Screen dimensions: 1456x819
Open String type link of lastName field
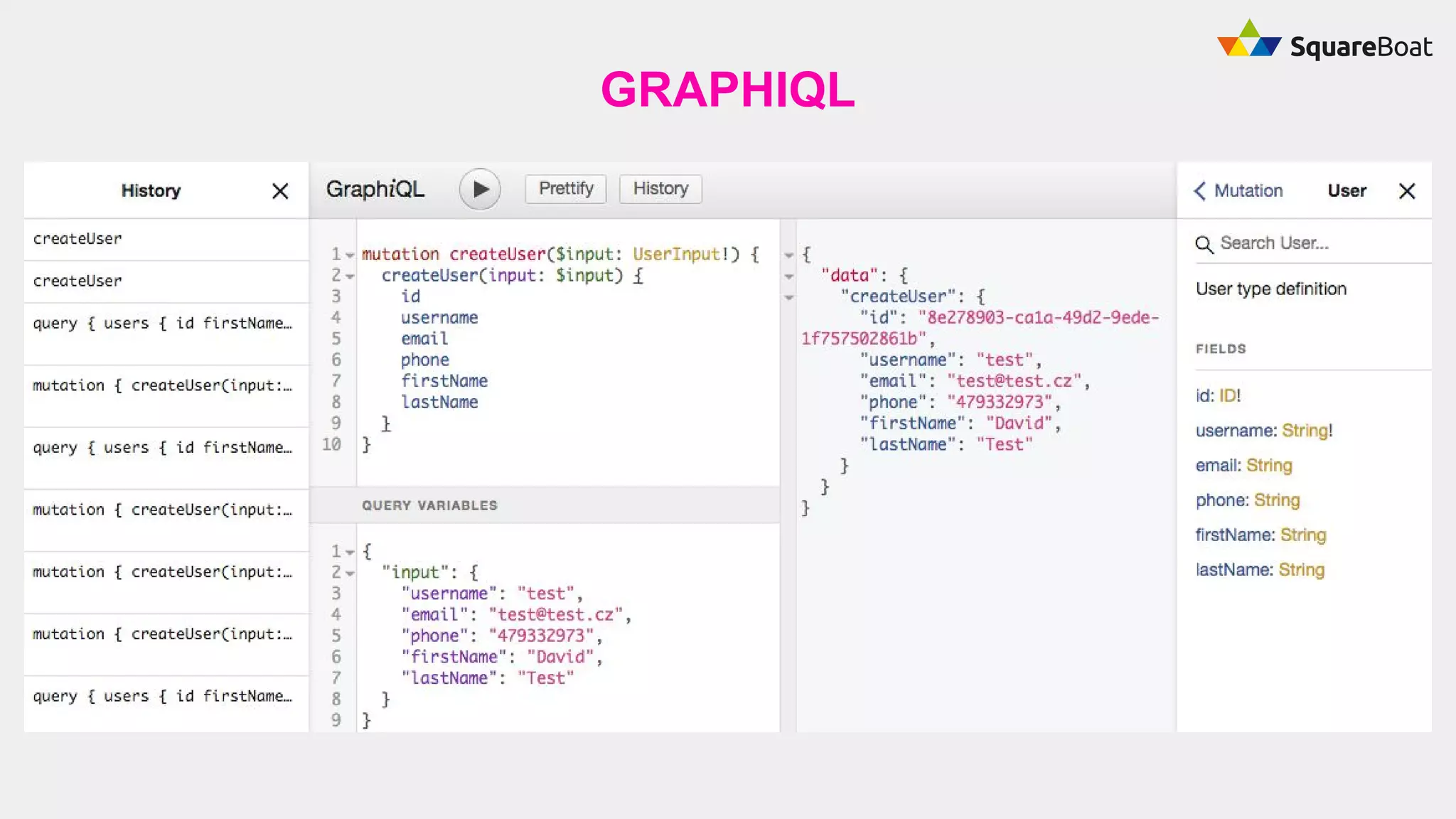(1302, 570)
